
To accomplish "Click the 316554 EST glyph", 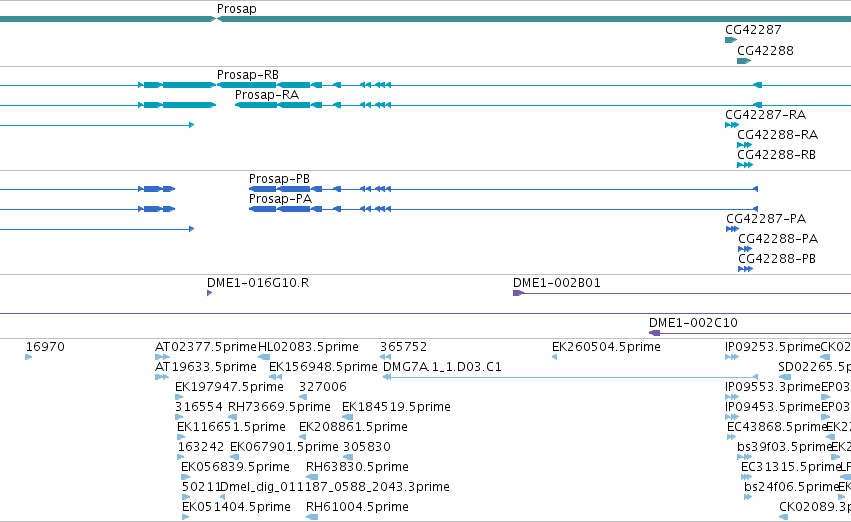I will point(179,417).
